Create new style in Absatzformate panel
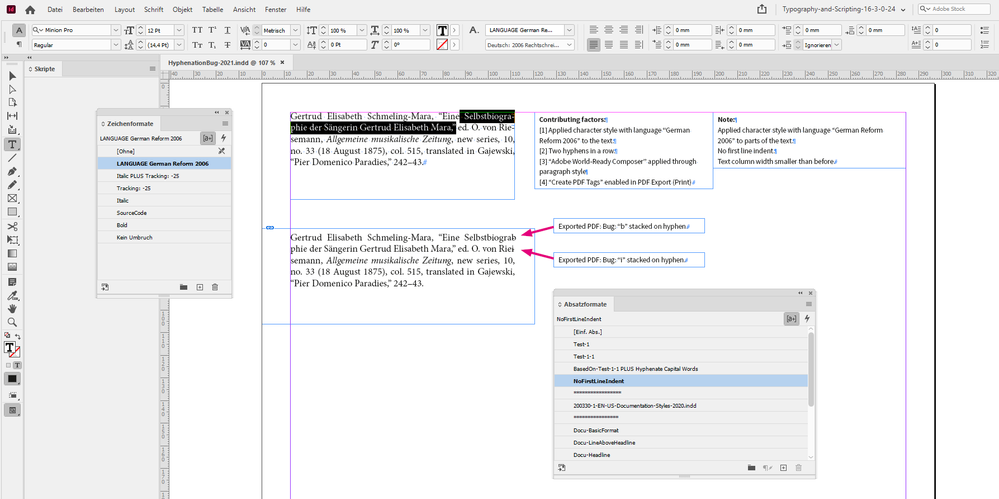999x499 pixels. [783, 467]
